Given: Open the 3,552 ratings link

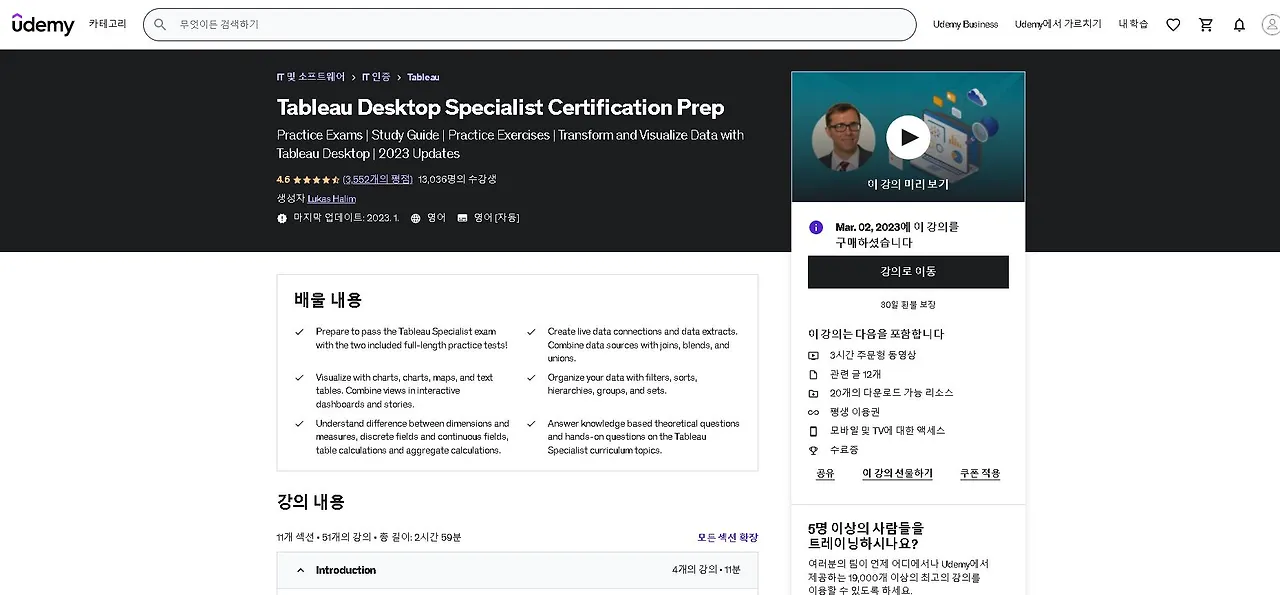Looking at the screenshot, I should 377,180.
